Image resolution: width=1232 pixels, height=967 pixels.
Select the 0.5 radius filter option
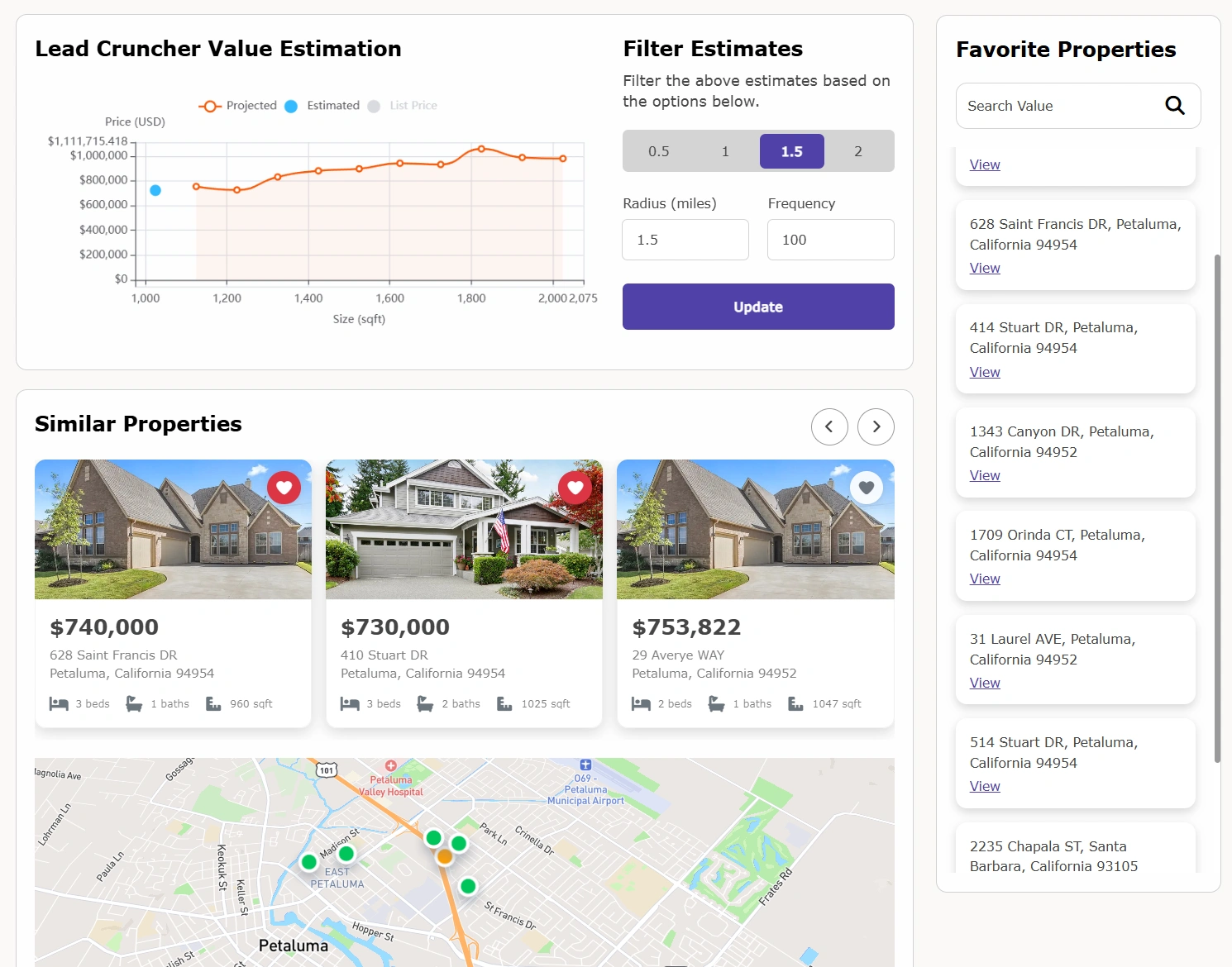(658, 151)
